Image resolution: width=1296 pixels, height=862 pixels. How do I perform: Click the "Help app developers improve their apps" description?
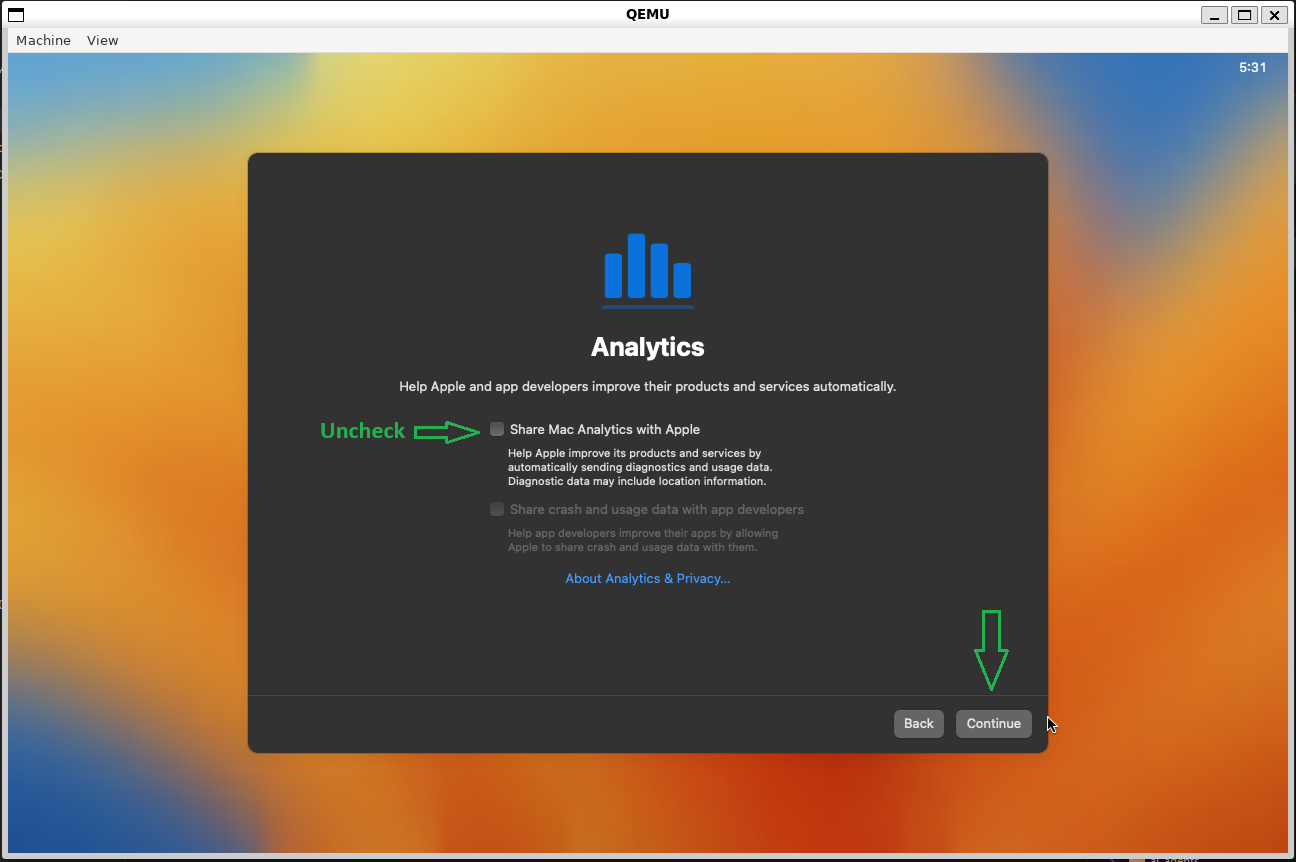click(x=643, y=540)
